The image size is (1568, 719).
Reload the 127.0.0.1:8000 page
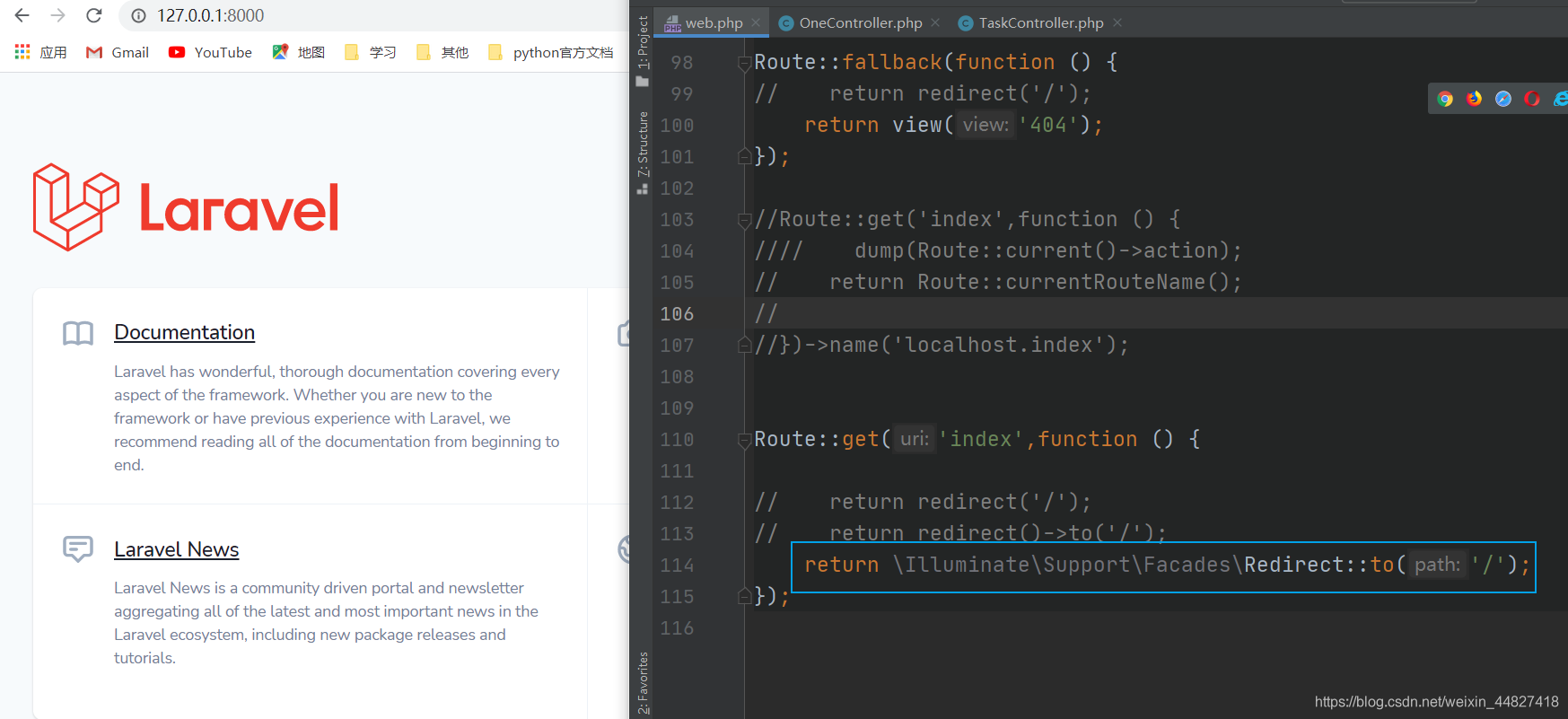pos(94,15)
